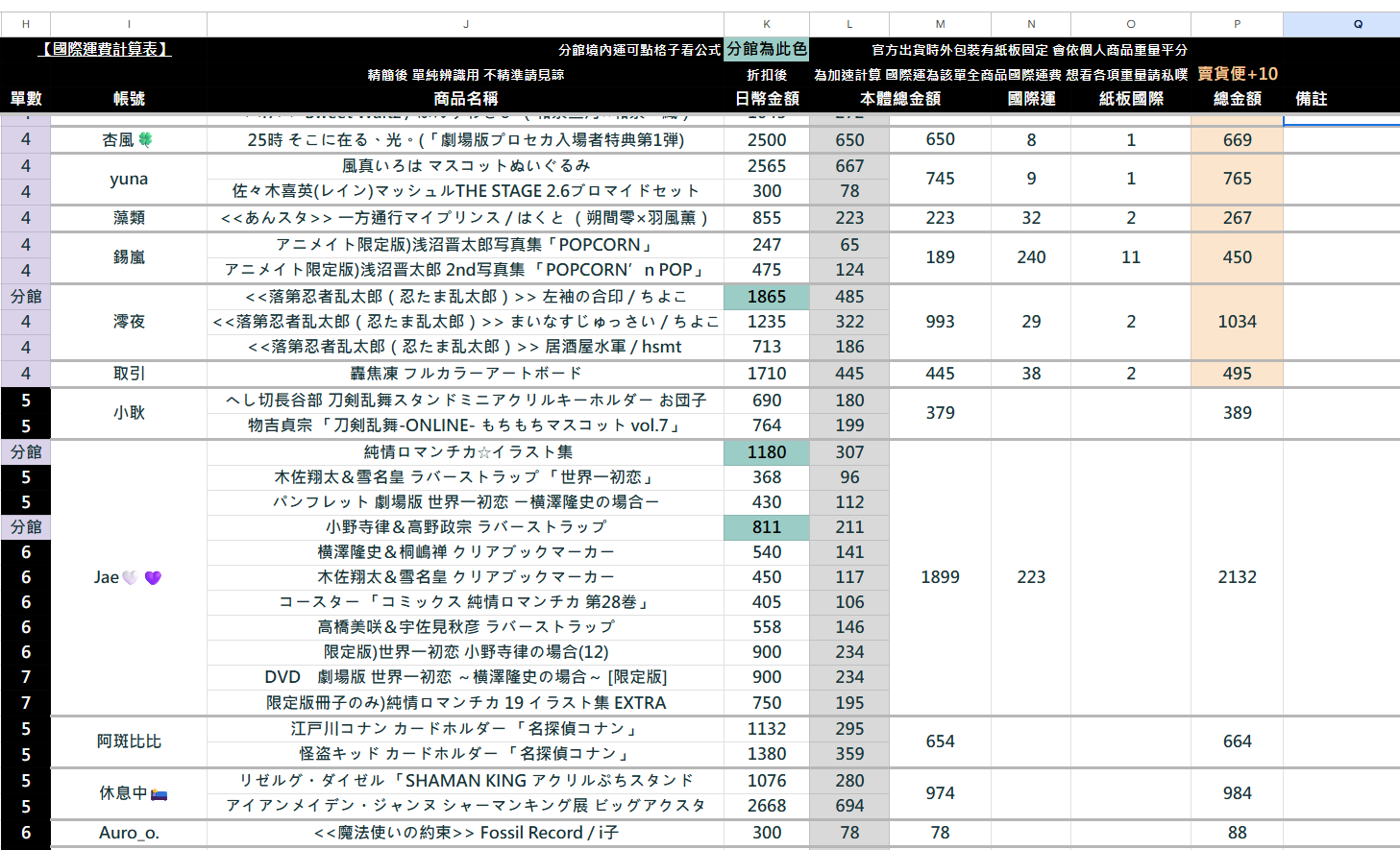
Task: Select column M header
Action: pyautogui.click(x=940, y=24)
